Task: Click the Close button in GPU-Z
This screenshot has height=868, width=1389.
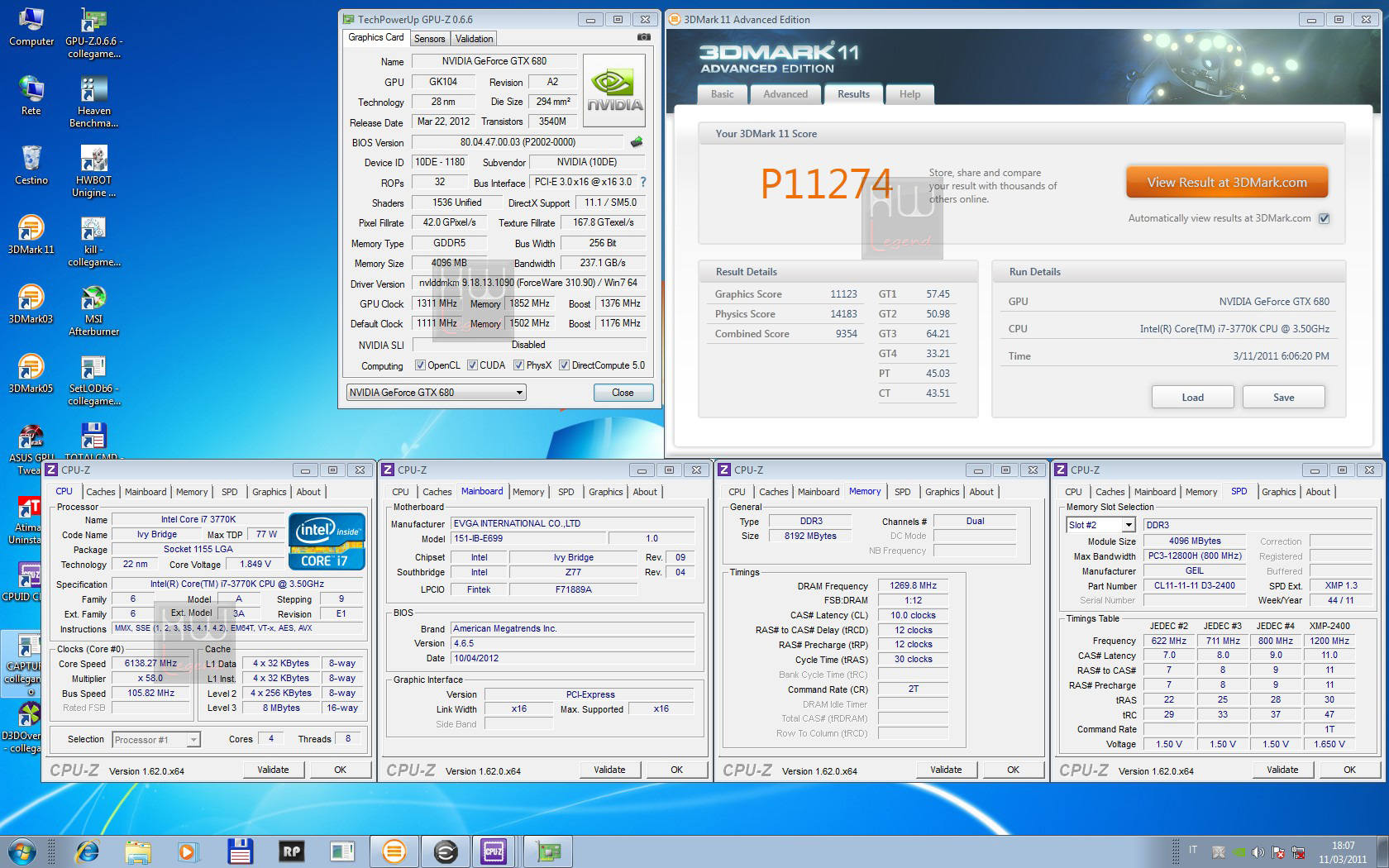Action: pos(623,393)
